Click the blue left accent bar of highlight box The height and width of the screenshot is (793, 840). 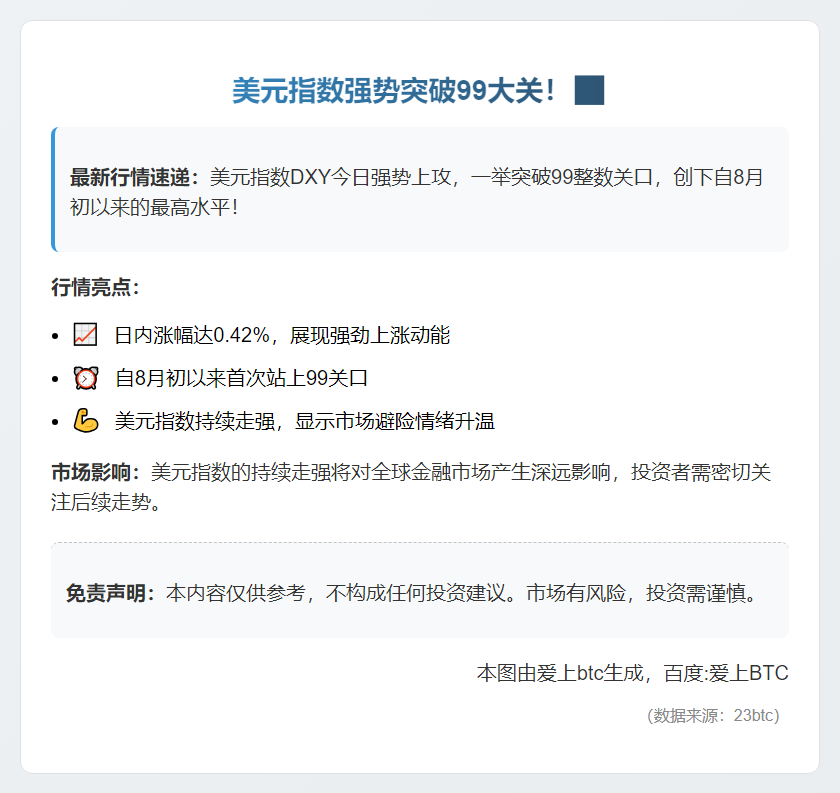(x=53, y=189)
